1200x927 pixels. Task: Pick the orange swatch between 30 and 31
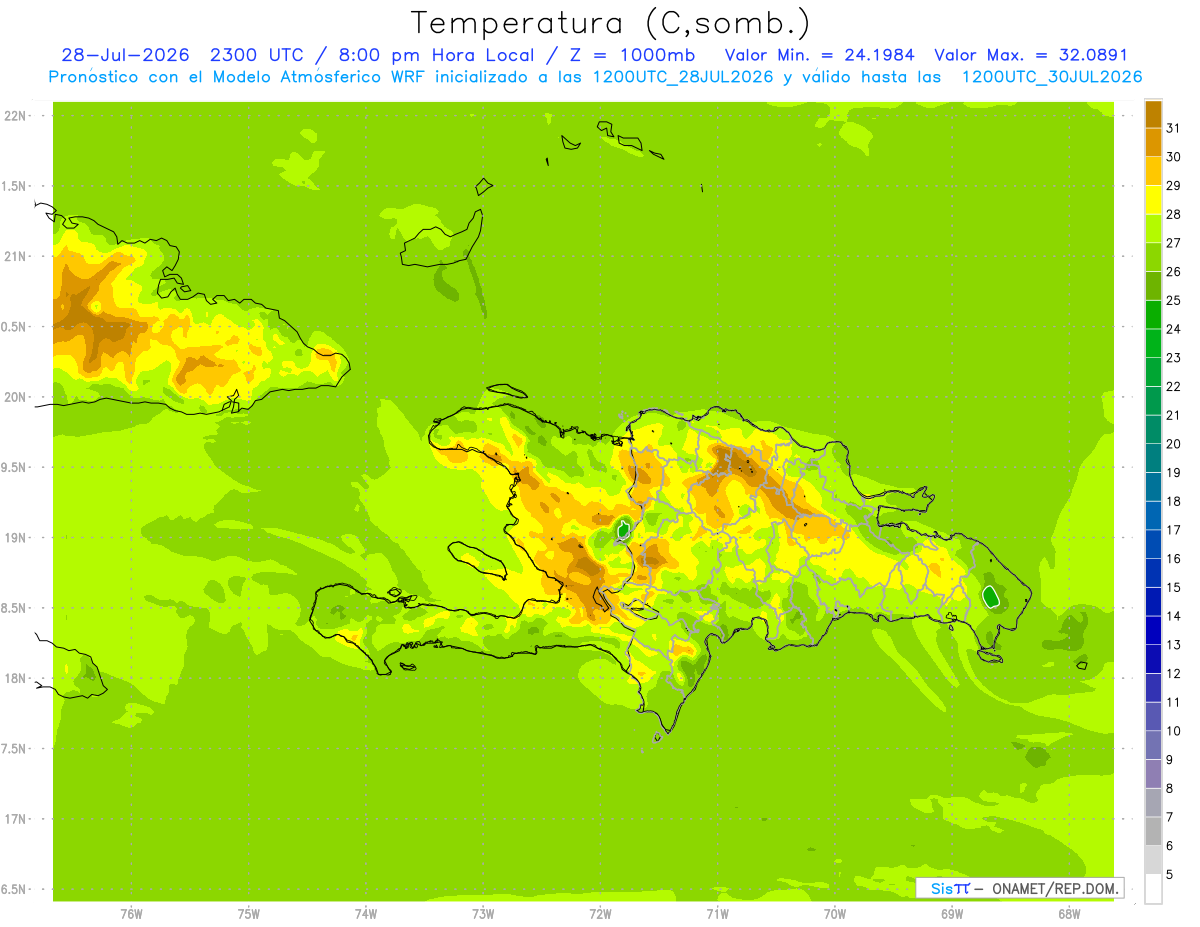tap(1153, 142)
